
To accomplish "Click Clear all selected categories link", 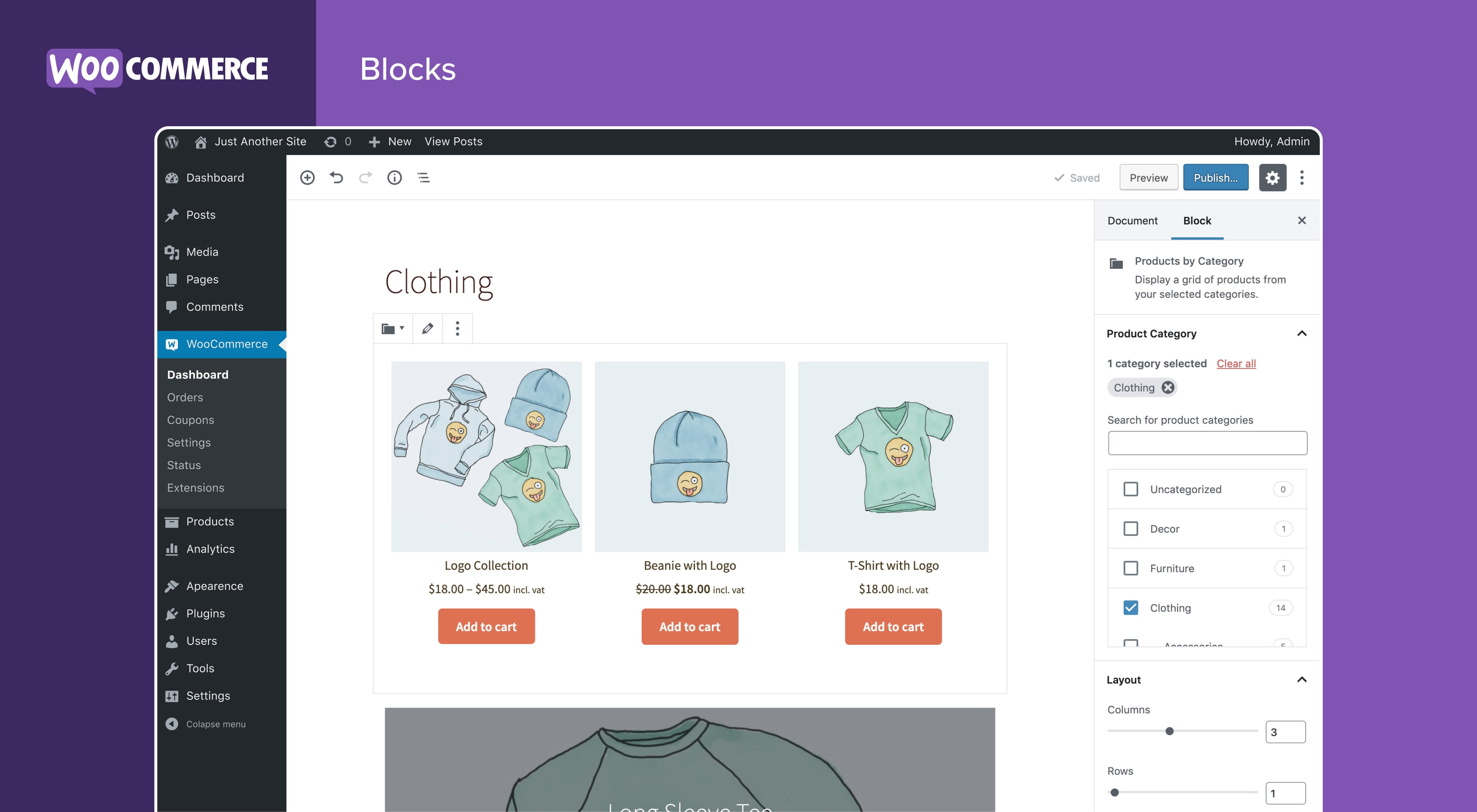I will click(1236, 363).
